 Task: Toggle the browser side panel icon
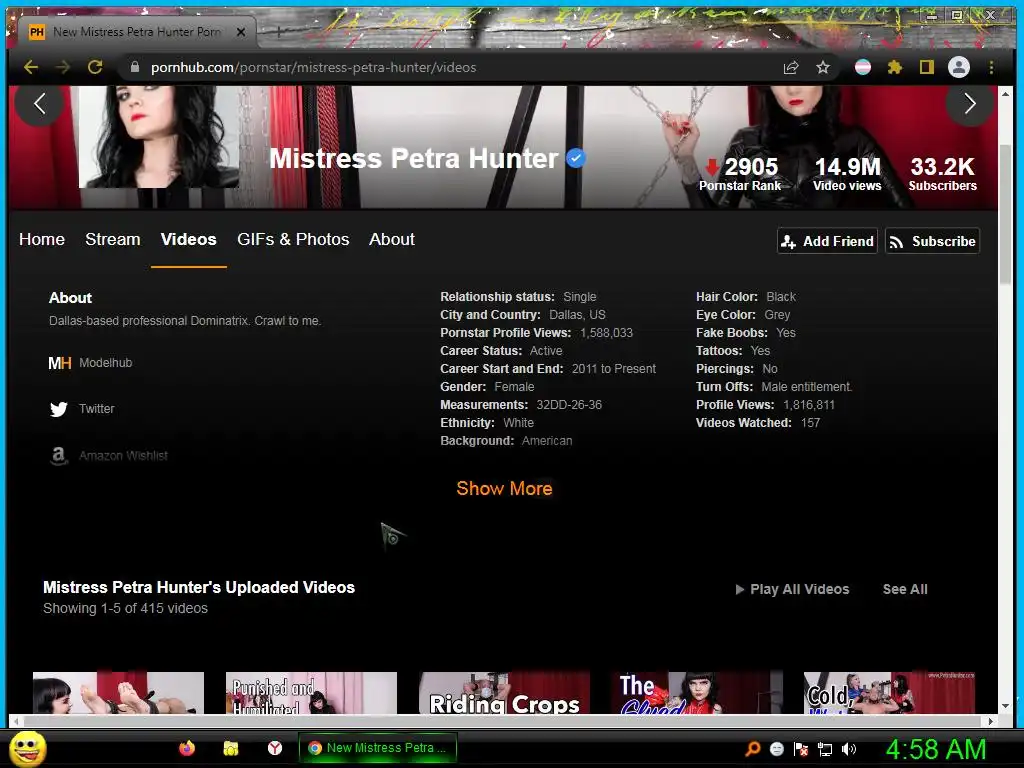[x=927, y=67]
